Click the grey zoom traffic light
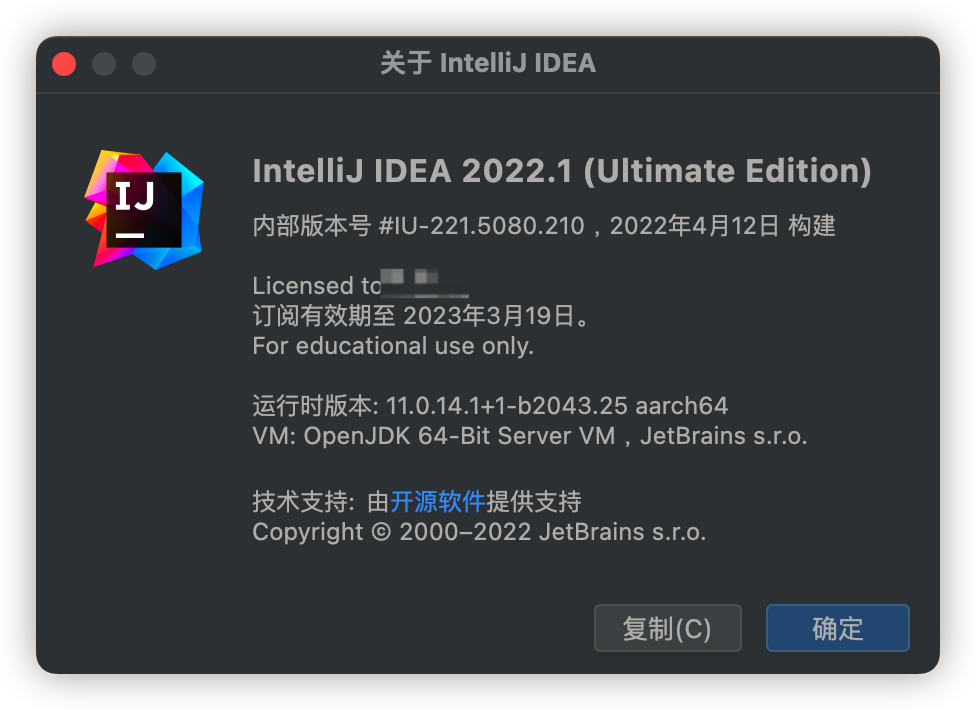Image resolution: width=976 pixels, height=710 pixels. [x=144, y=62]
